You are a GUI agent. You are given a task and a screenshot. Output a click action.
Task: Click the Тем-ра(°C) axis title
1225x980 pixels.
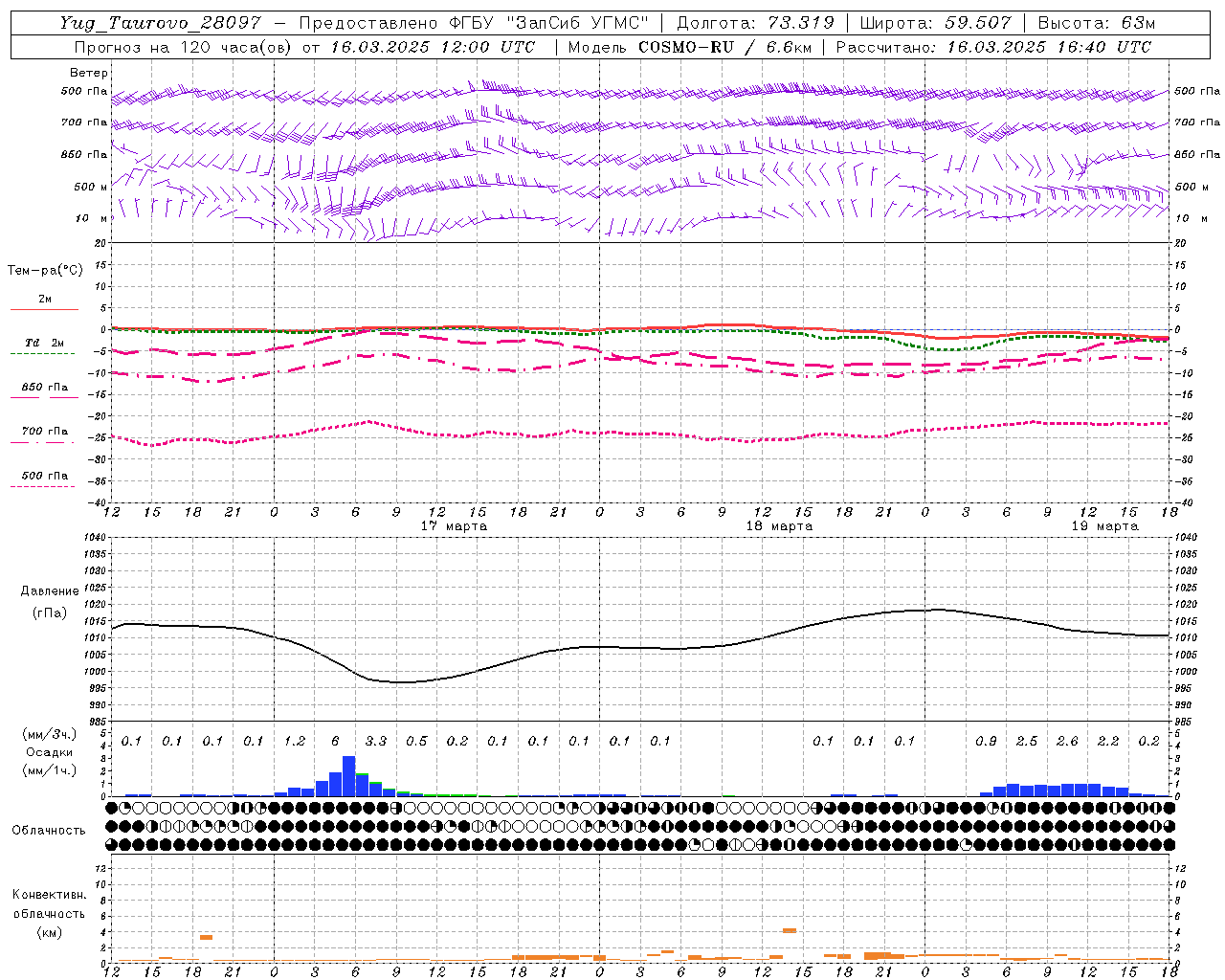coord(45,271)
